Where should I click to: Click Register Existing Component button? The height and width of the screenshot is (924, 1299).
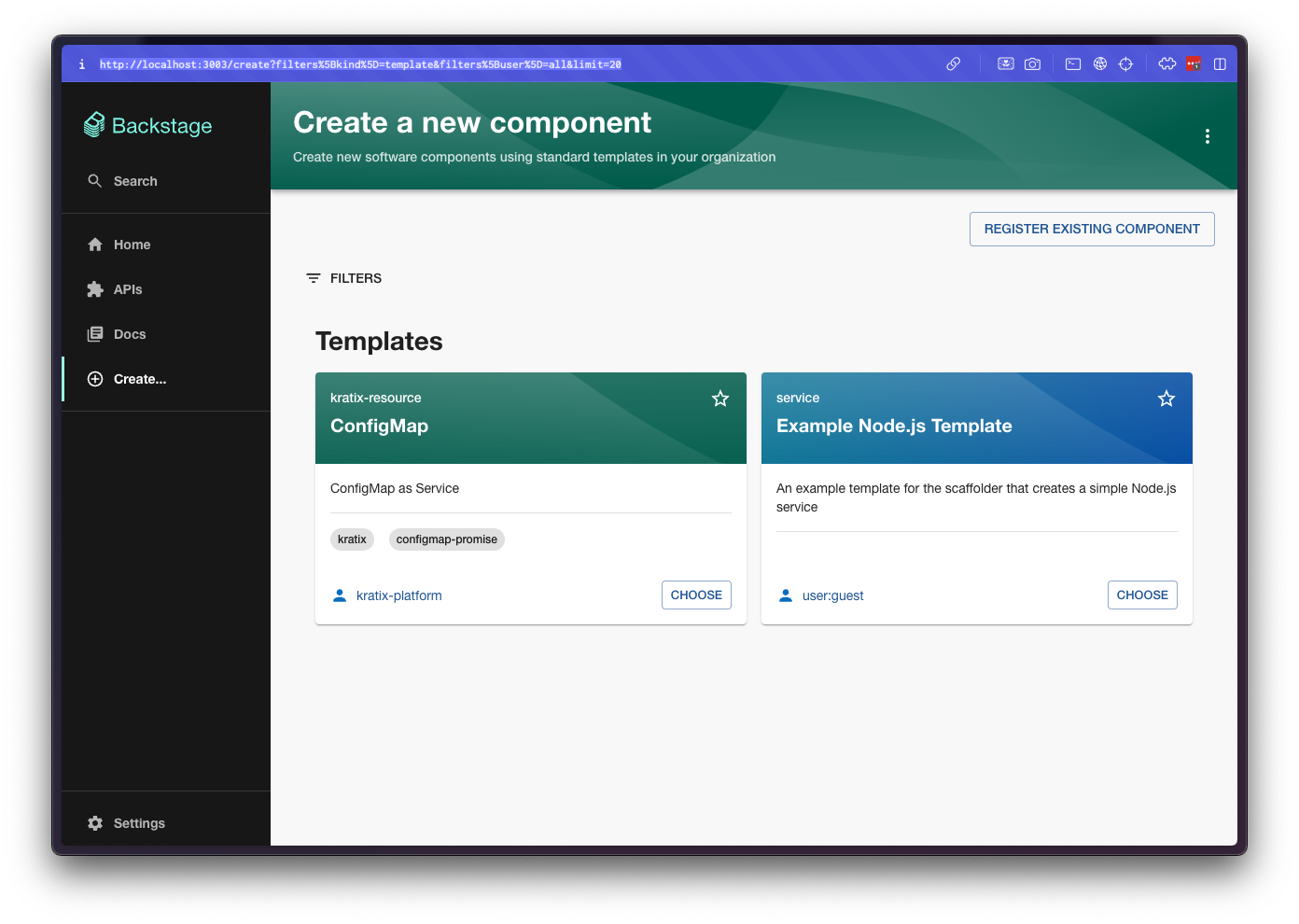(x=1092, y=229)
